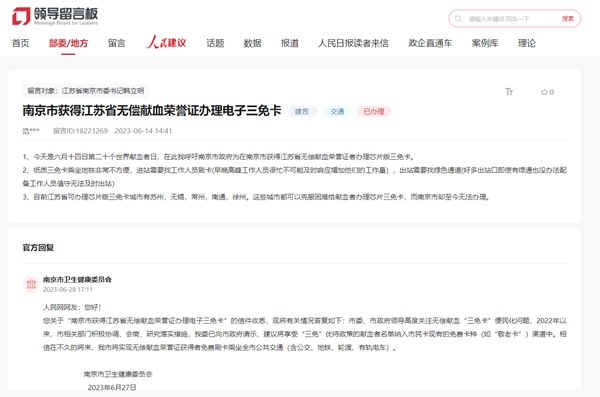Click the 建言 tag label

point(302,111)
